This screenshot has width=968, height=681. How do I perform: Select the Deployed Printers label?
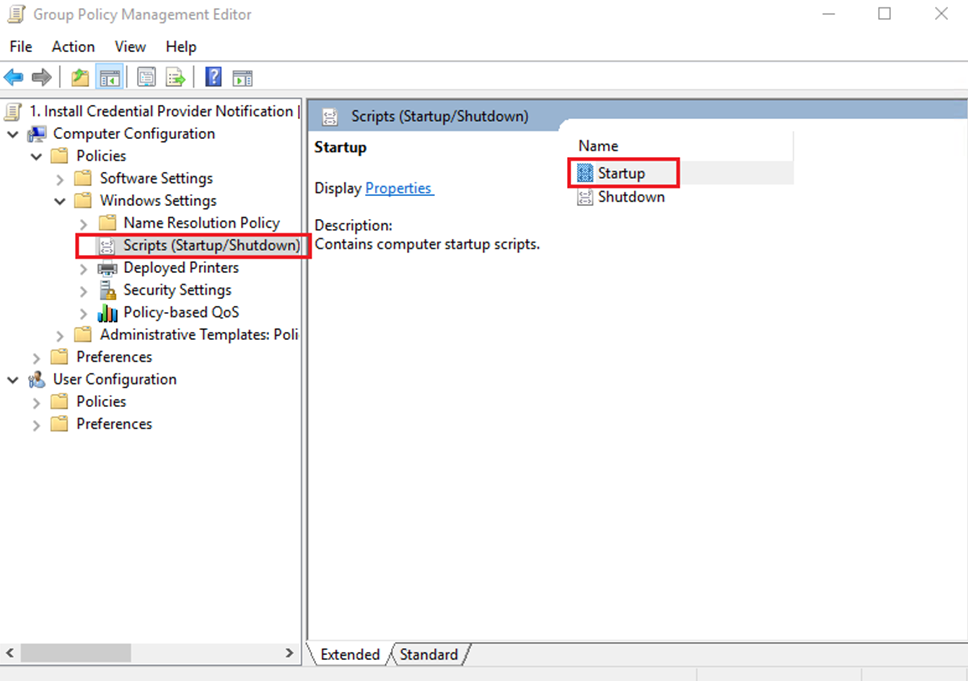[181, 268]
